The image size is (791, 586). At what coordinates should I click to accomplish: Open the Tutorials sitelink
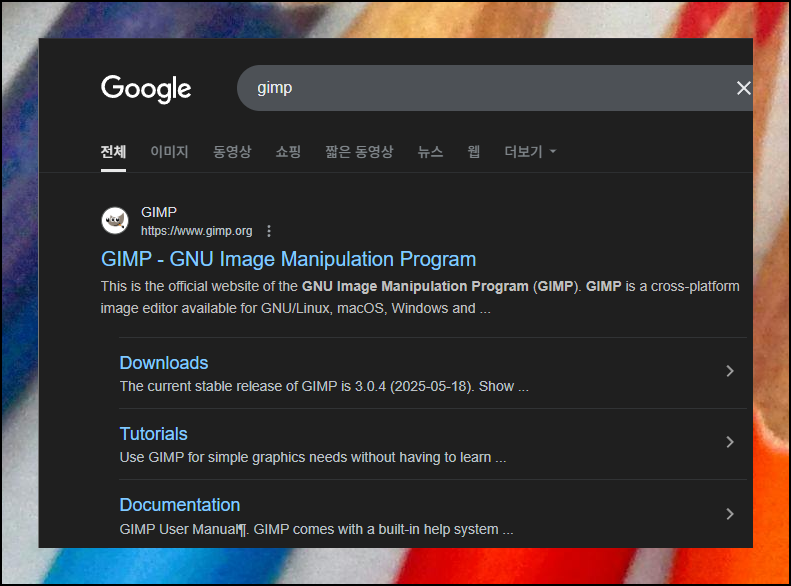(154, 434)
